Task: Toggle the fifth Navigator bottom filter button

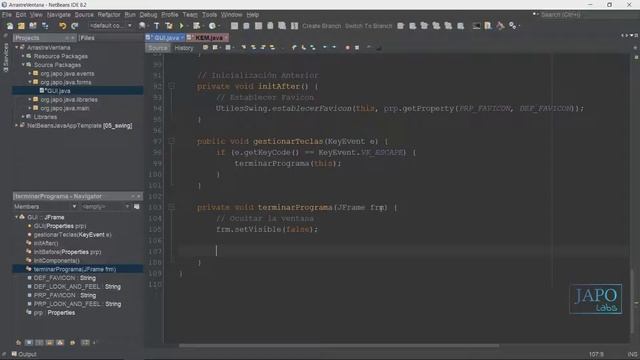Action: pyautogui.click(x=60, y=342)
